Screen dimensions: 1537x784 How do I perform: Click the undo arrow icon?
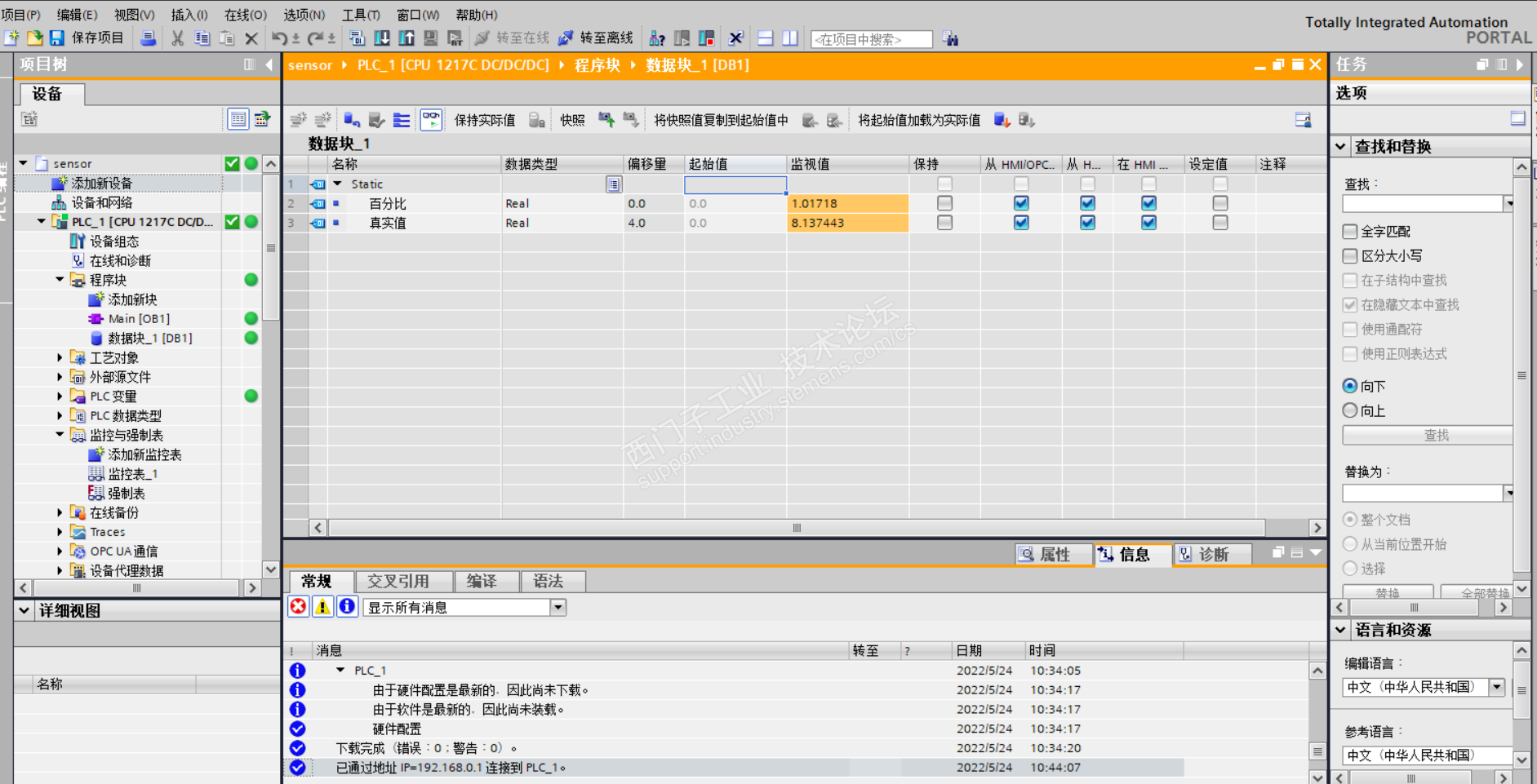pos(279,38)
